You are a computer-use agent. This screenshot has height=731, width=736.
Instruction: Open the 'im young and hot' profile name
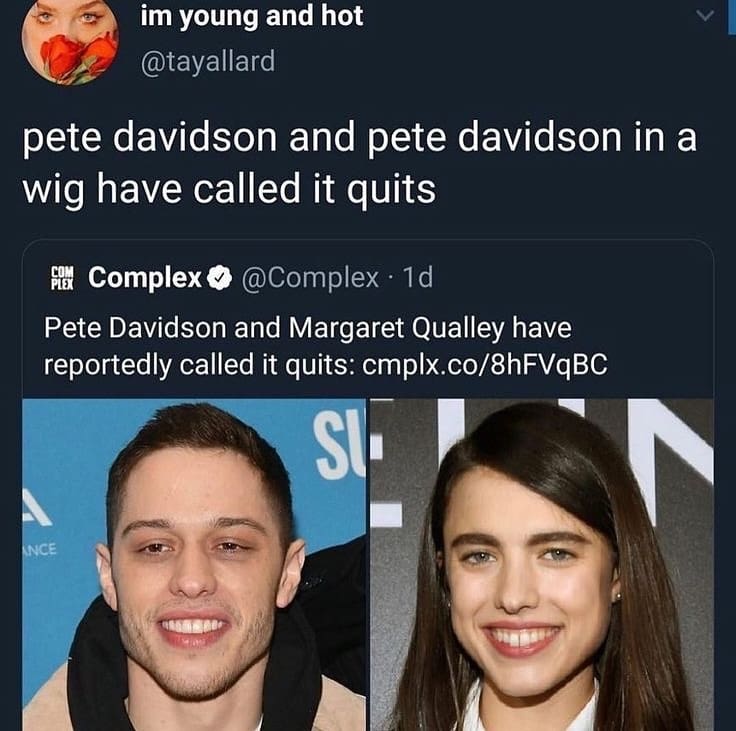(252, 17)
